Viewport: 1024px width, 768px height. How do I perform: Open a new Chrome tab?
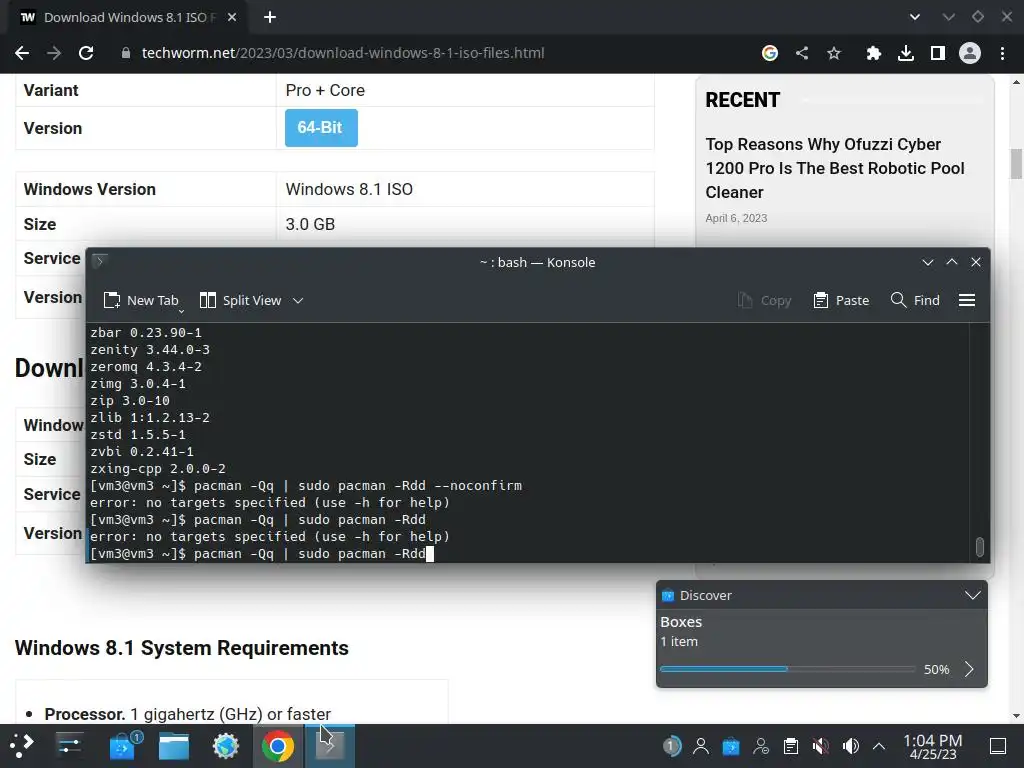pos(270,18)
